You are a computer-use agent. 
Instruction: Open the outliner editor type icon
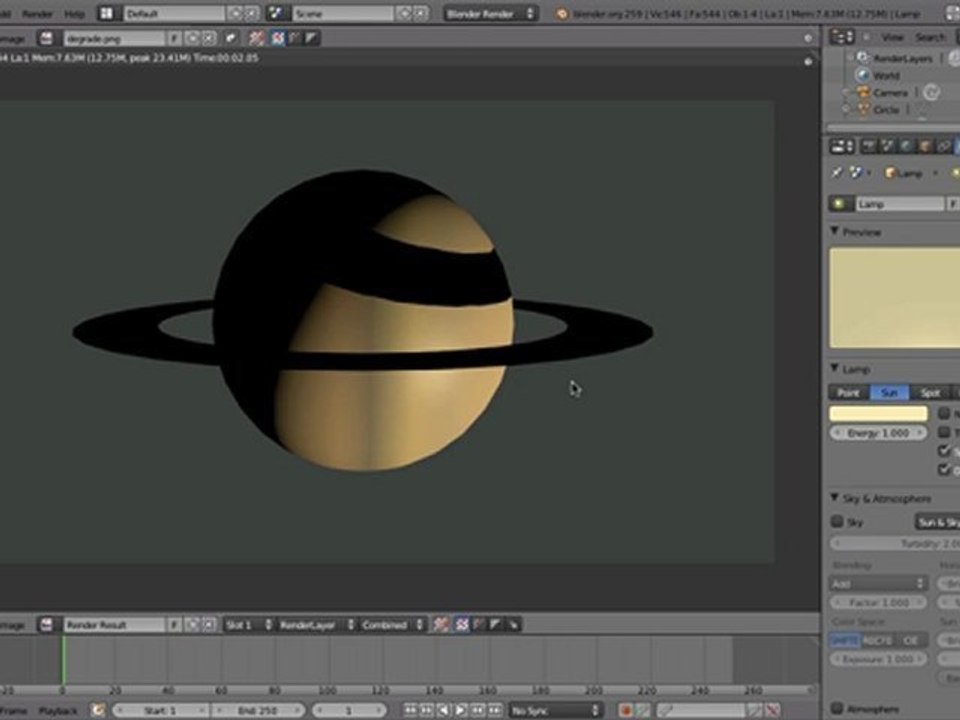[842, 37]
